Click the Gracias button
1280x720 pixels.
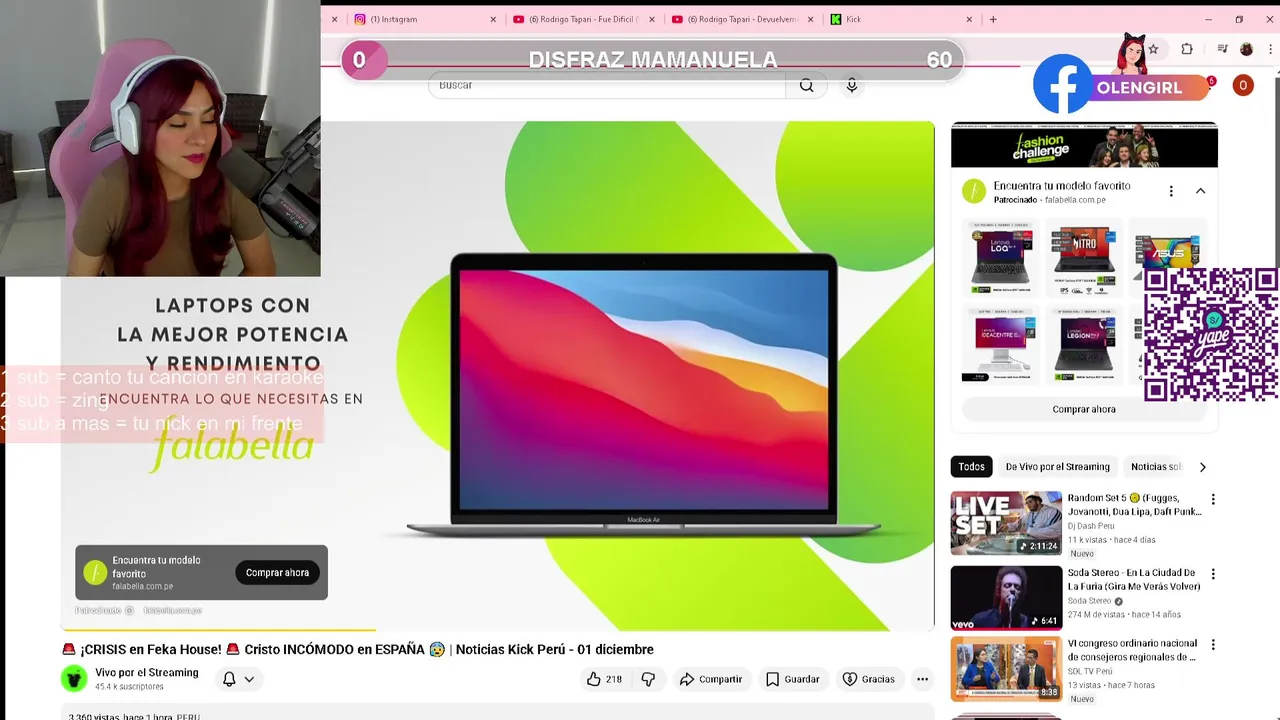[x=869, y=679]
